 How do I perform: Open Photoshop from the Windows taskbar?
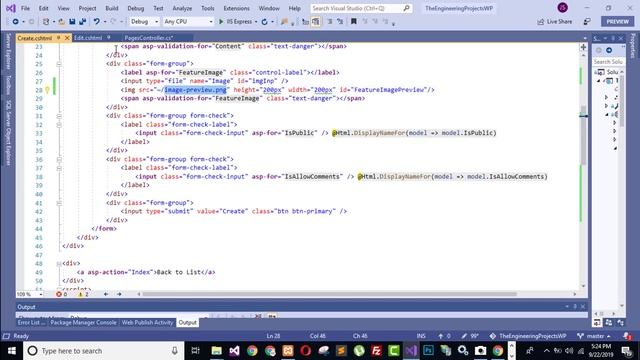(428, 351)
